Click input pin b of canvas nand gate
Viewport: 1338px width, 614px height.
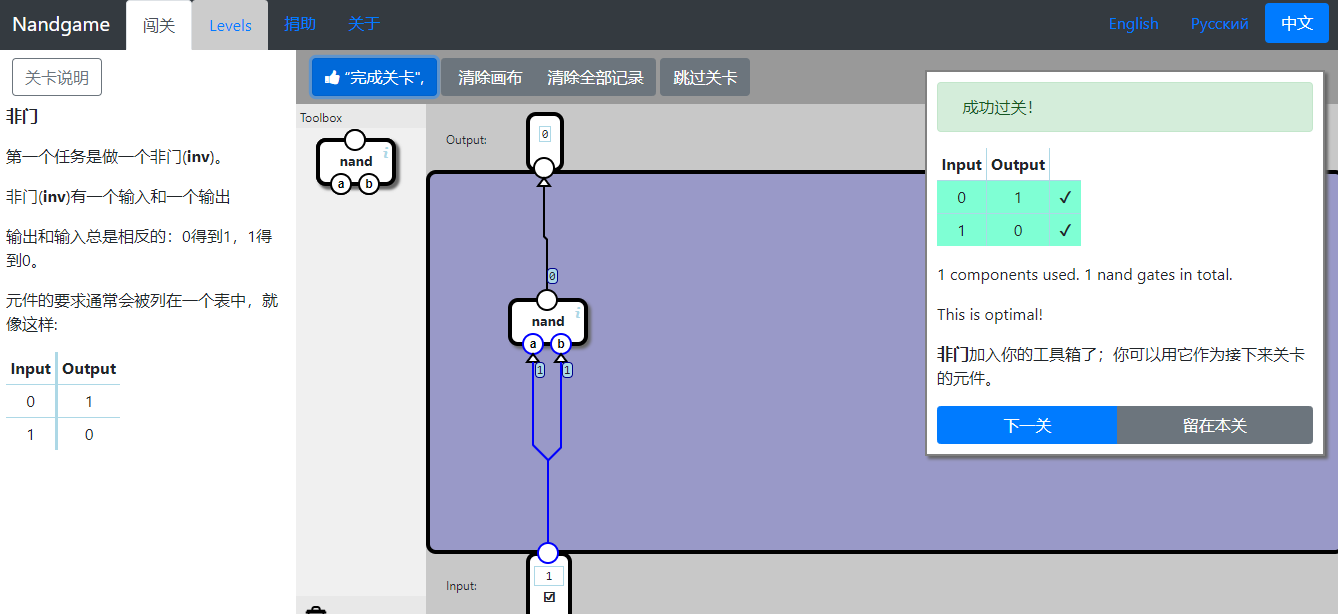coord(561,344)
